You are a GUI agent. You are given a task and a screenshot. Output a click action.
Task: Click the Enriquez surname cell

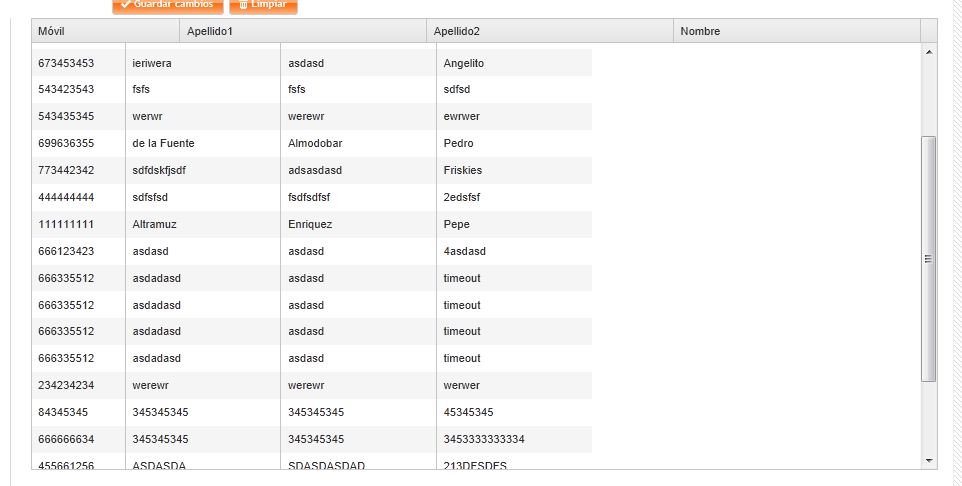[x=310, y=224]
